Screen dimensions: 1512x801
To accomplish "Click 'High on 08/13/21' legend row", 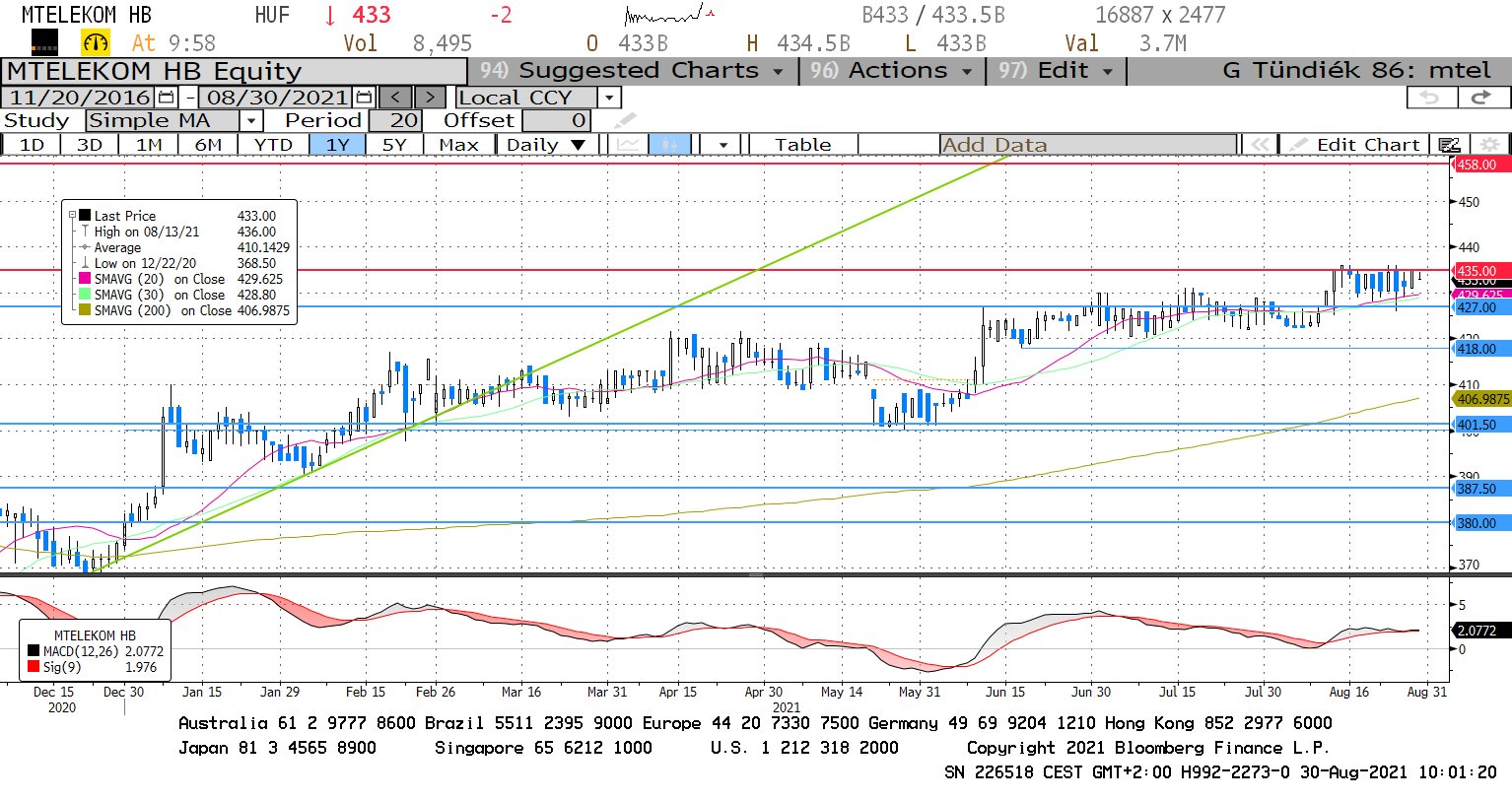I will [185, 232].
